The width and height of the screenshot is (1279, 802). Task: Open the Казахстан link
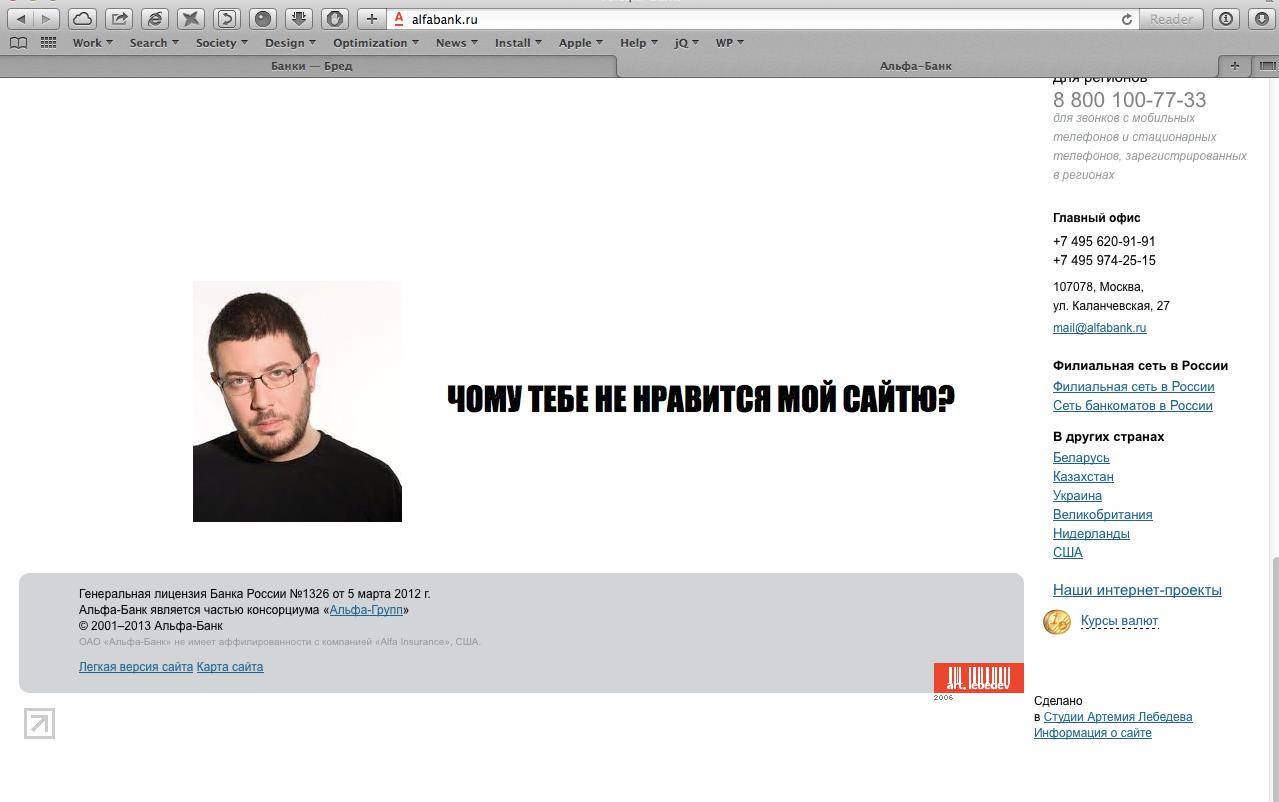pyautogui.click(x=1083, y=477)
